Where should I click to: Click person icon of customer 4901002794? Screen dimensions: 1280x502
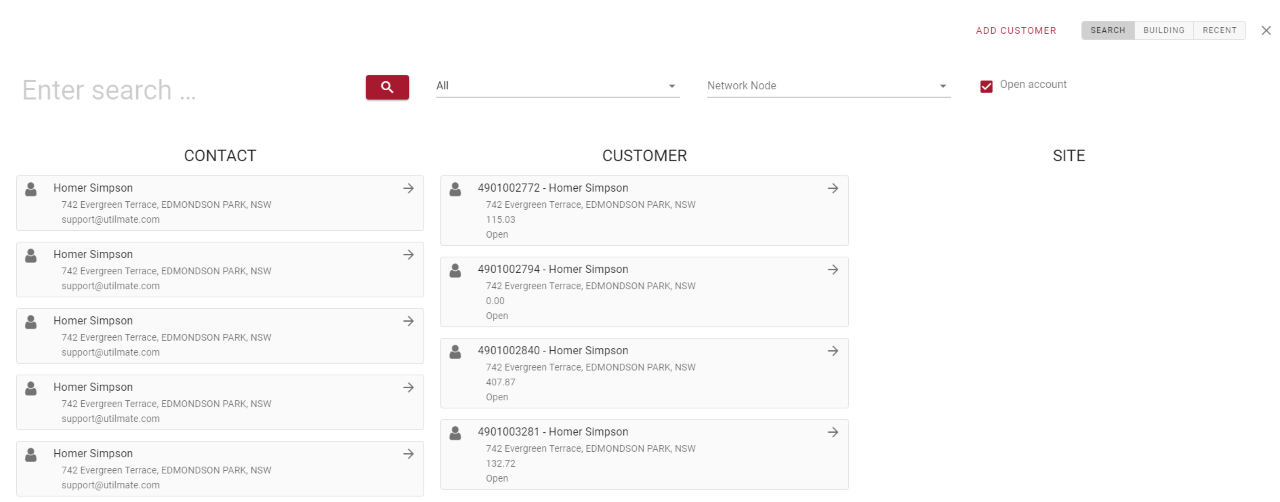pyautogui.click(x=455, y=270)
